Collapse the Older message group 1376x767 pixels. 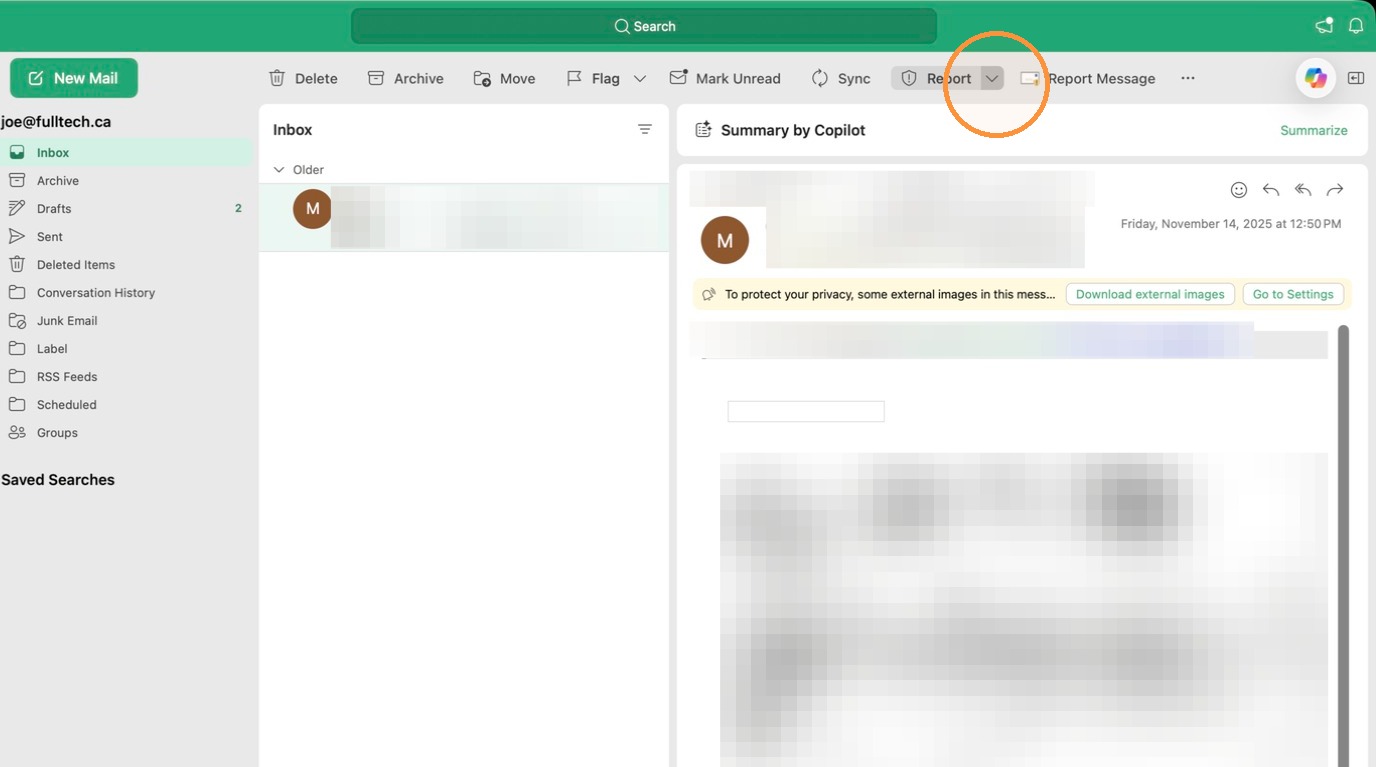(x=279, y=170)
